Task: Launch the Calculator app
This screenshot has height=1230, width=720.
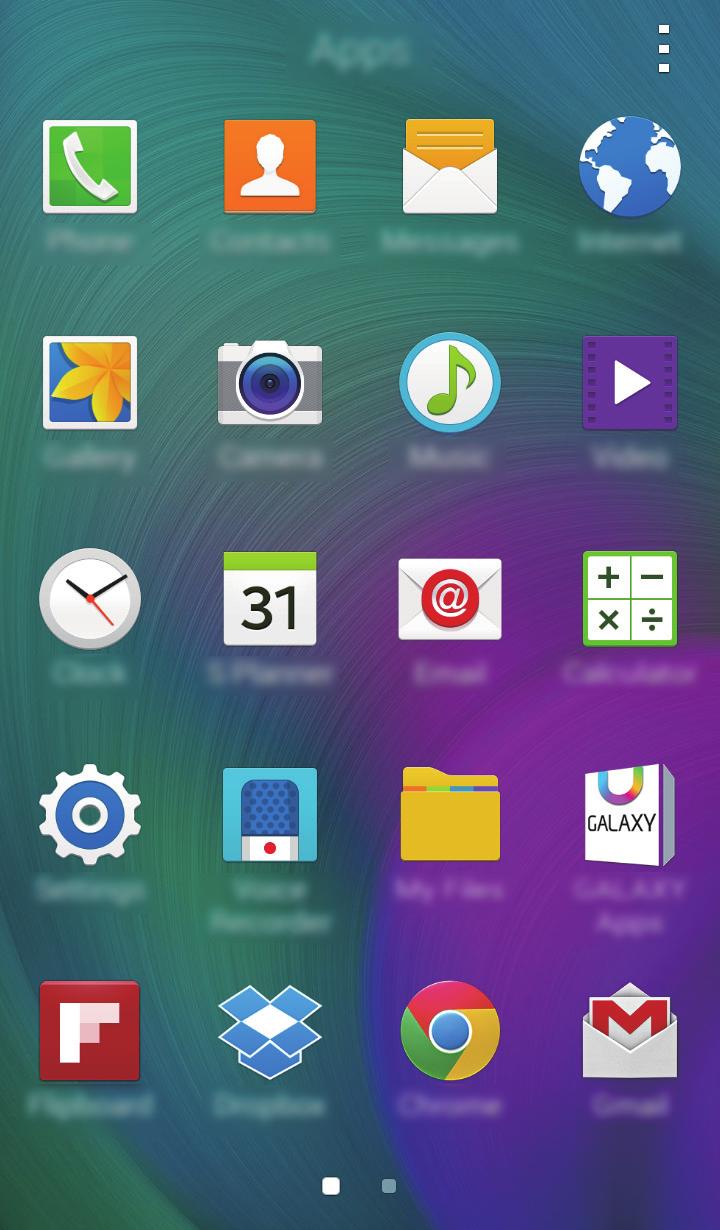Action: (630, 598)
